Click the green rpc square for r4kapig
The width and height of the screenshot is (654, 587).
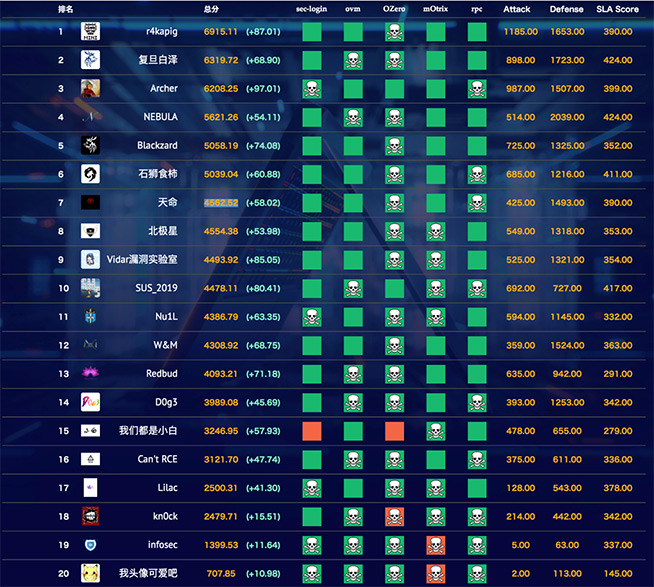(477, 32)
